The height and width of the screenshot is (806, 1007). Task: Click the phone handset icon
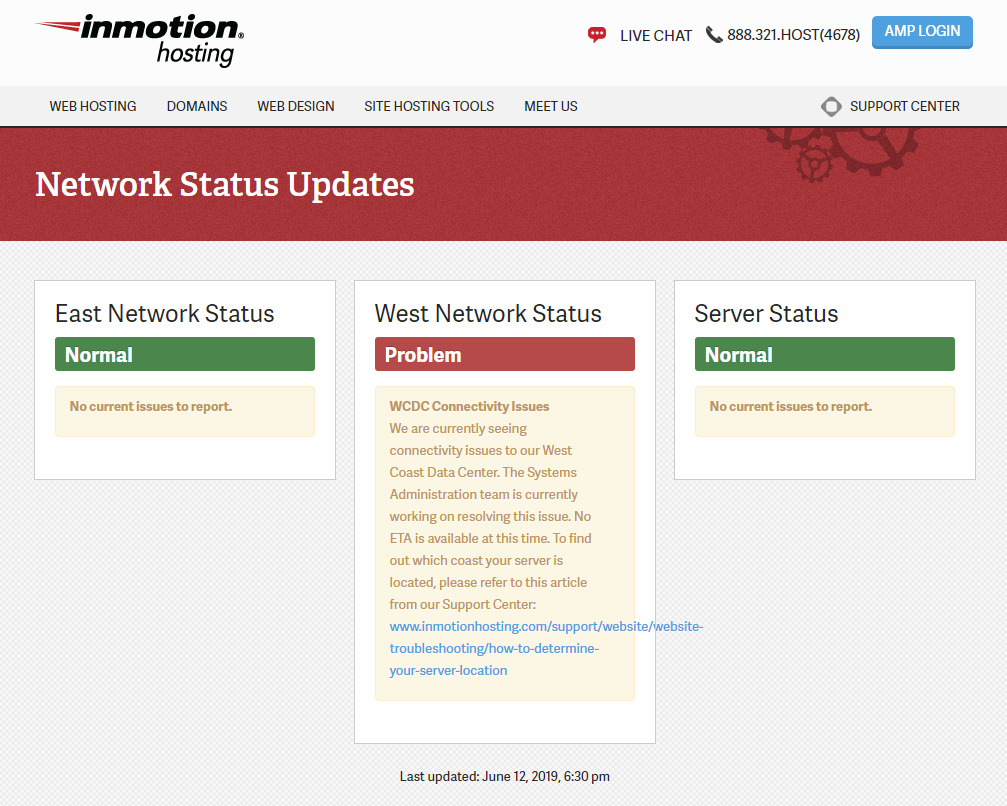tap(714, 35)
